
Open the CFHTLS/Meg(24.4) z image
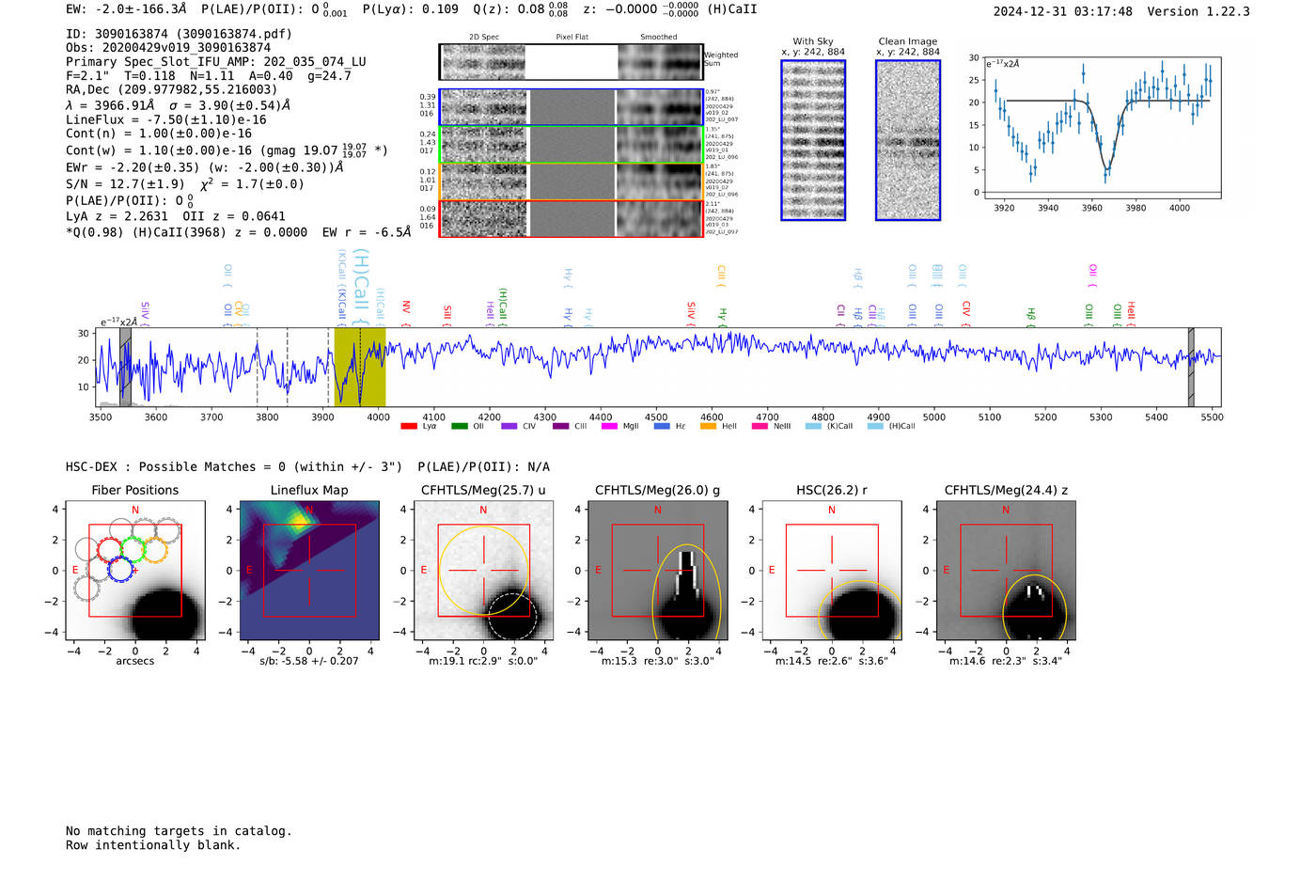coord(1006,571)
